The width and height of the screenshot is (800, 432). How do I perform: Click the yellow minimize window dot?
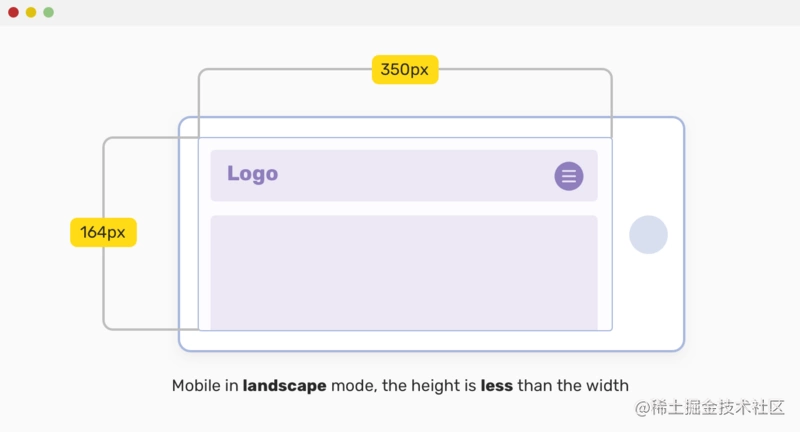point(31,12)
